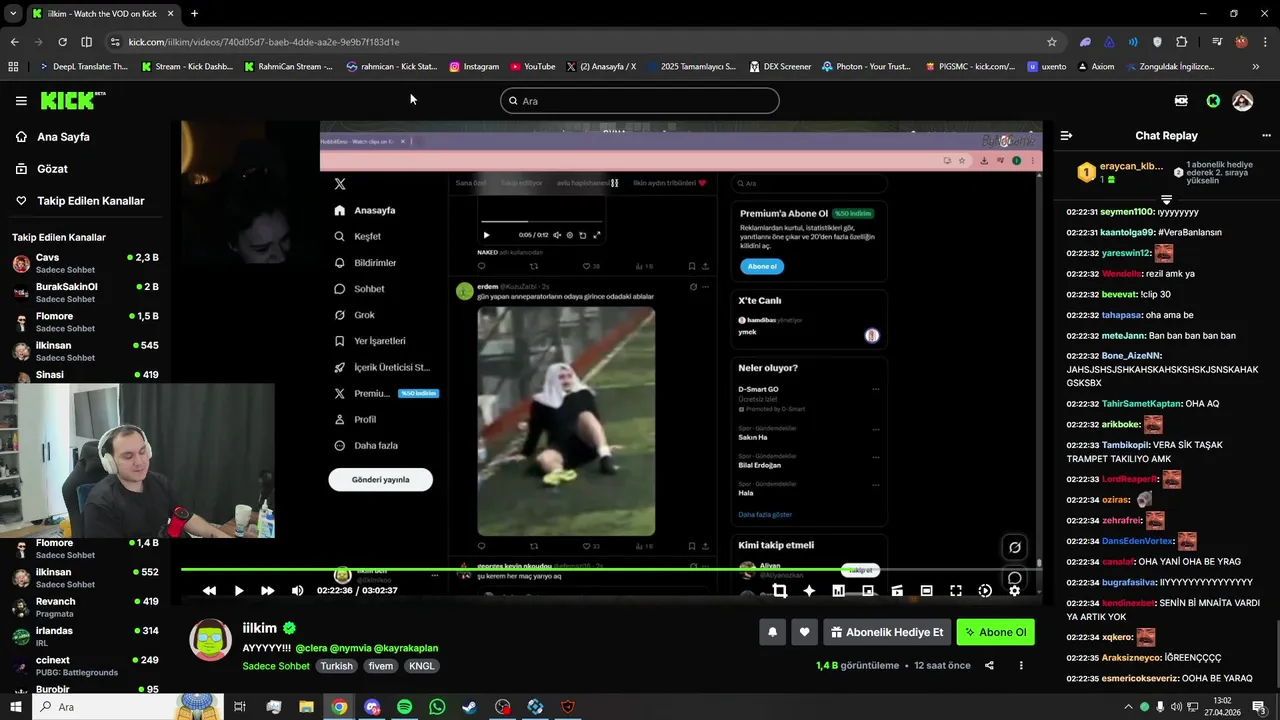The width and height of the screenshot is (1280, 720).
Task: Open the YouTube bookmark
Action: coord(533,67)
